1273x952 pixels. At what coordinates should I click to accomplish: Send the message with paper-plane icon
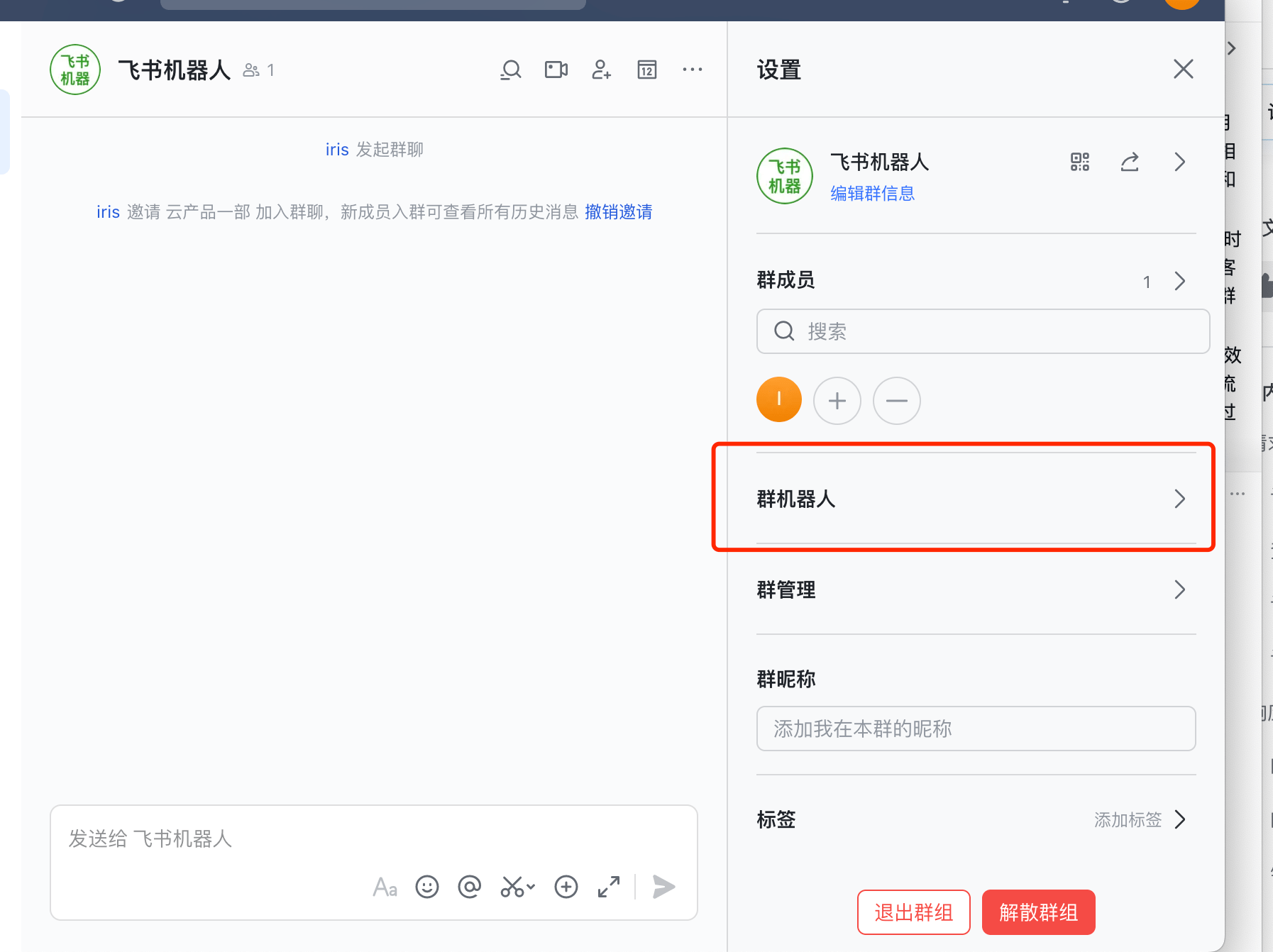pos(663,887)
